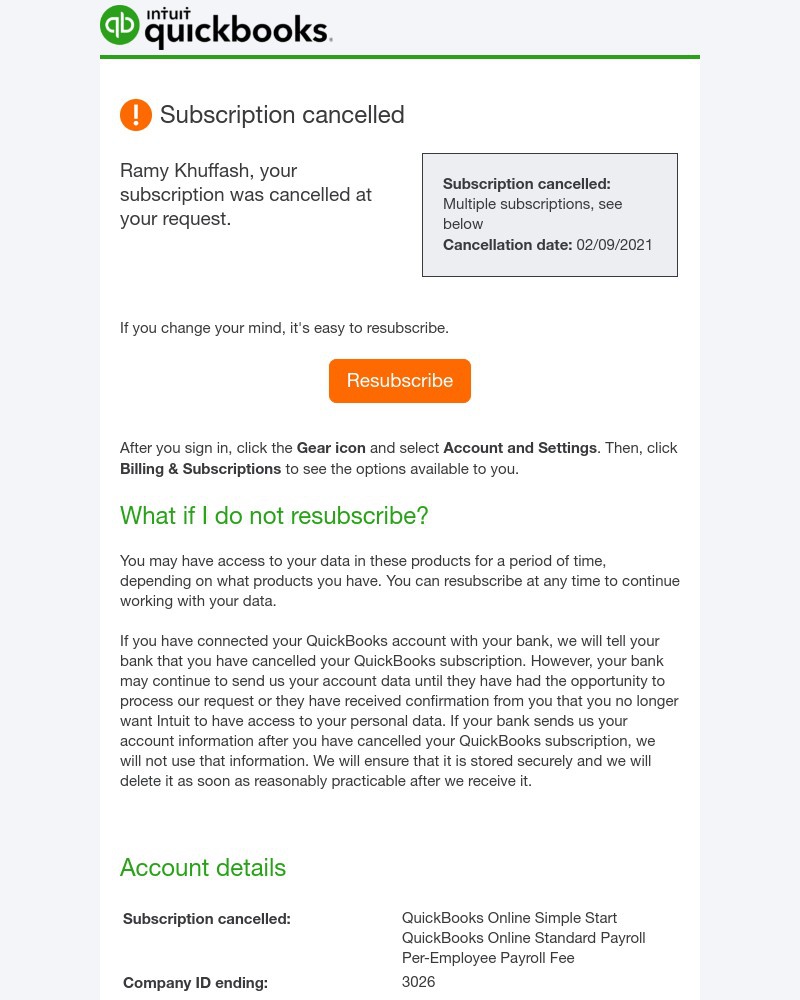Screen dimensions: 800x1000
Task: Select the Subscription cancelled heading
Action: coord(282,115)
